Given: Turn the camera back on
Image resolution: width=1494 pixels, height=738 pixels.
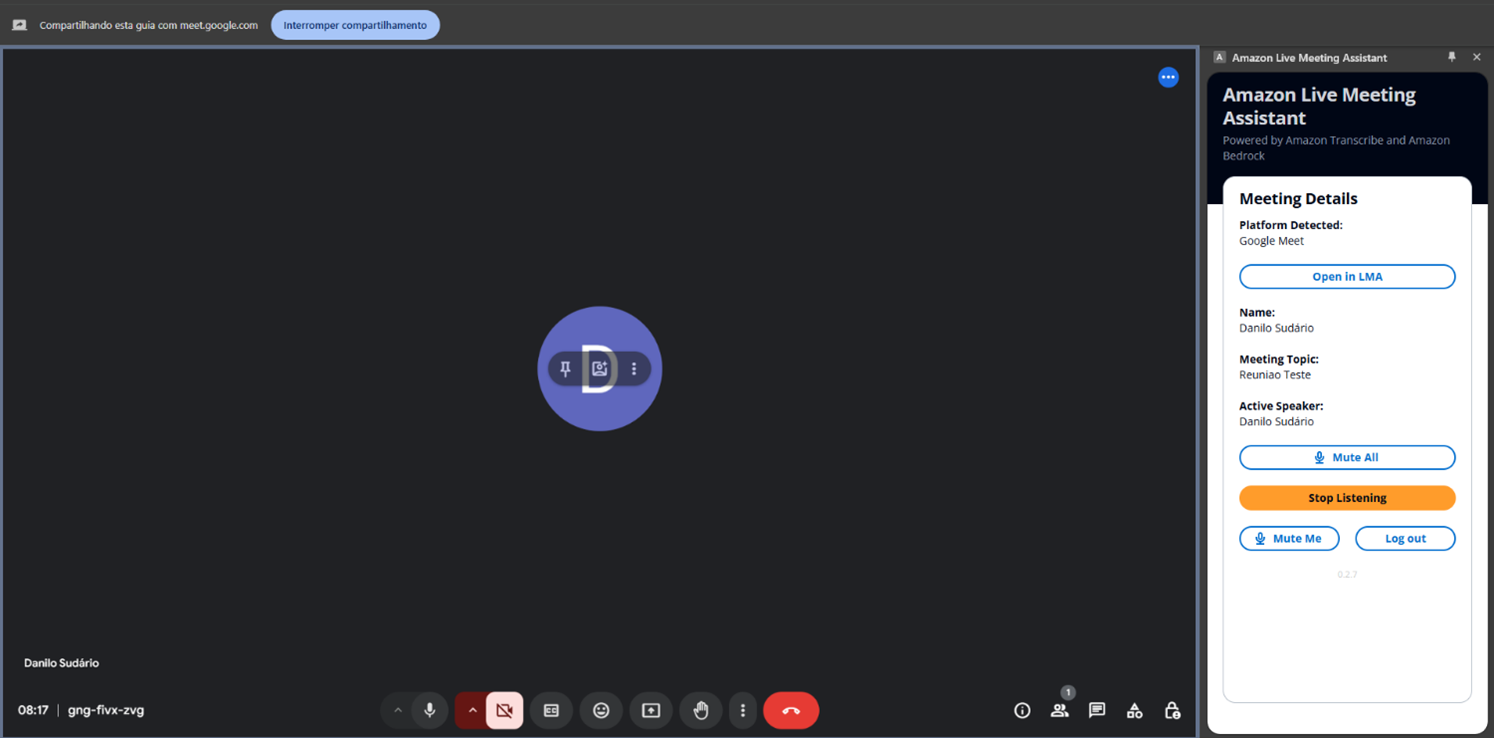Looking at the screenshot, I should pyautogui.click(x=504, y=710).
